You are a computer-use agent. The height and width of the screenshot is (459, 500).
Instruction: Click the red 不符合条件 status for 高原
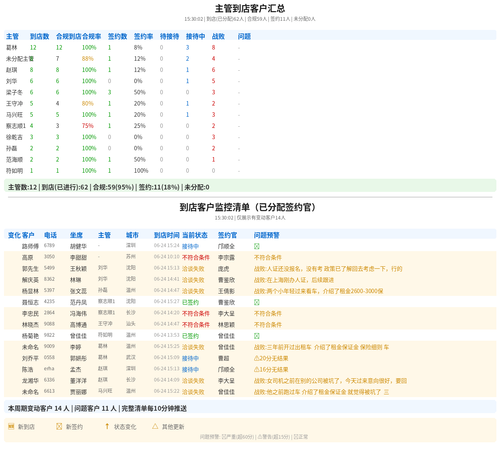click(196, 258)
